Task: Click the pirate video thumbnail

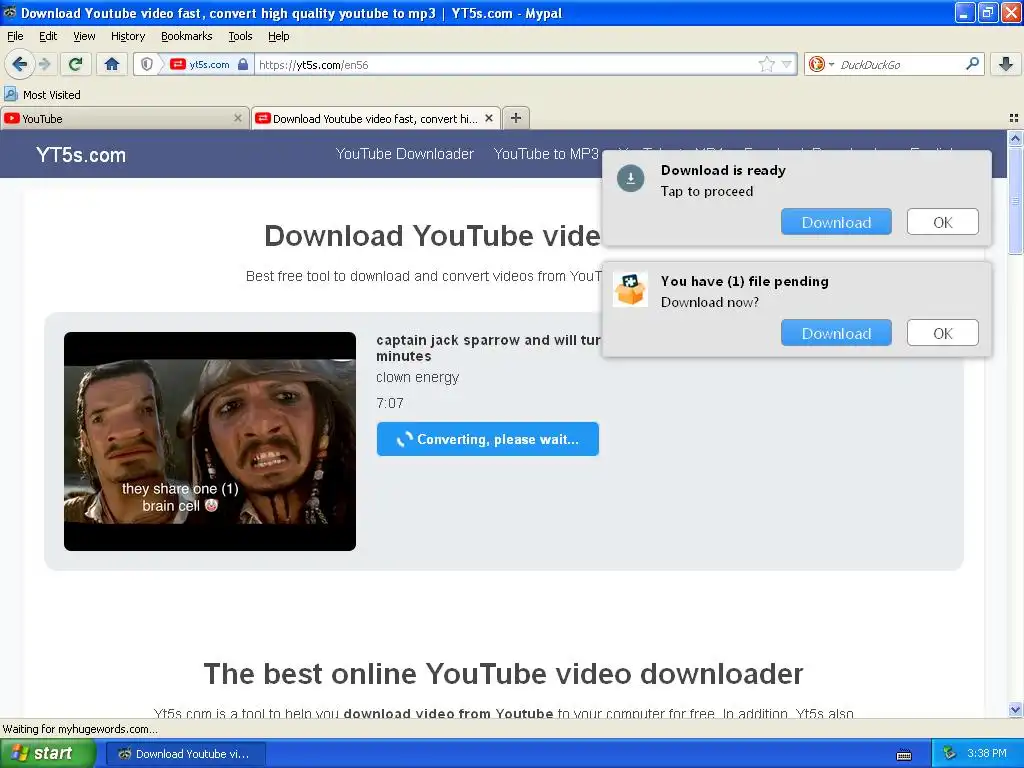Action: 210,441
